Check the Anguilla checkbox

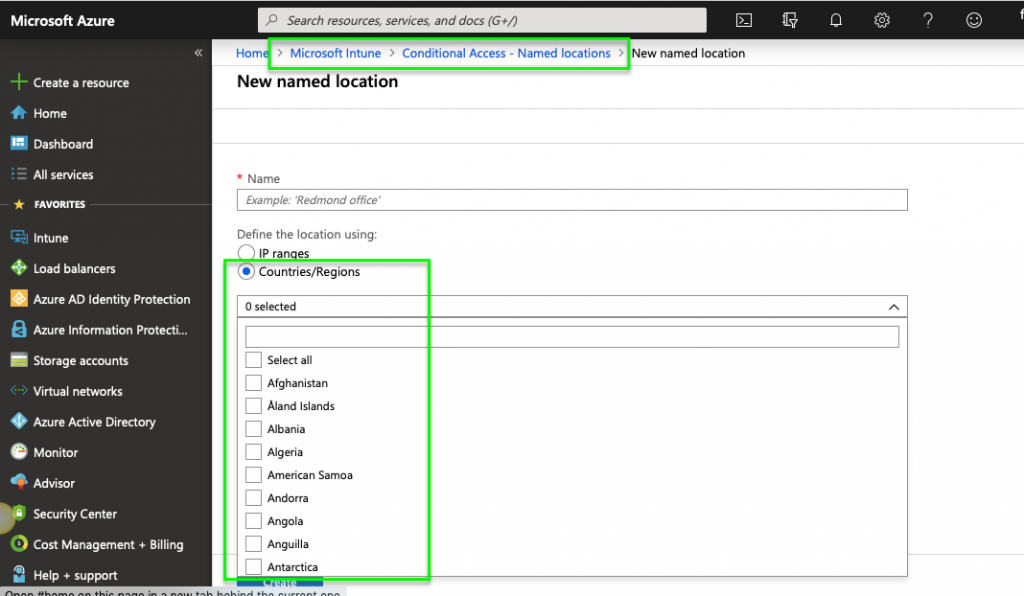(253, 544)
